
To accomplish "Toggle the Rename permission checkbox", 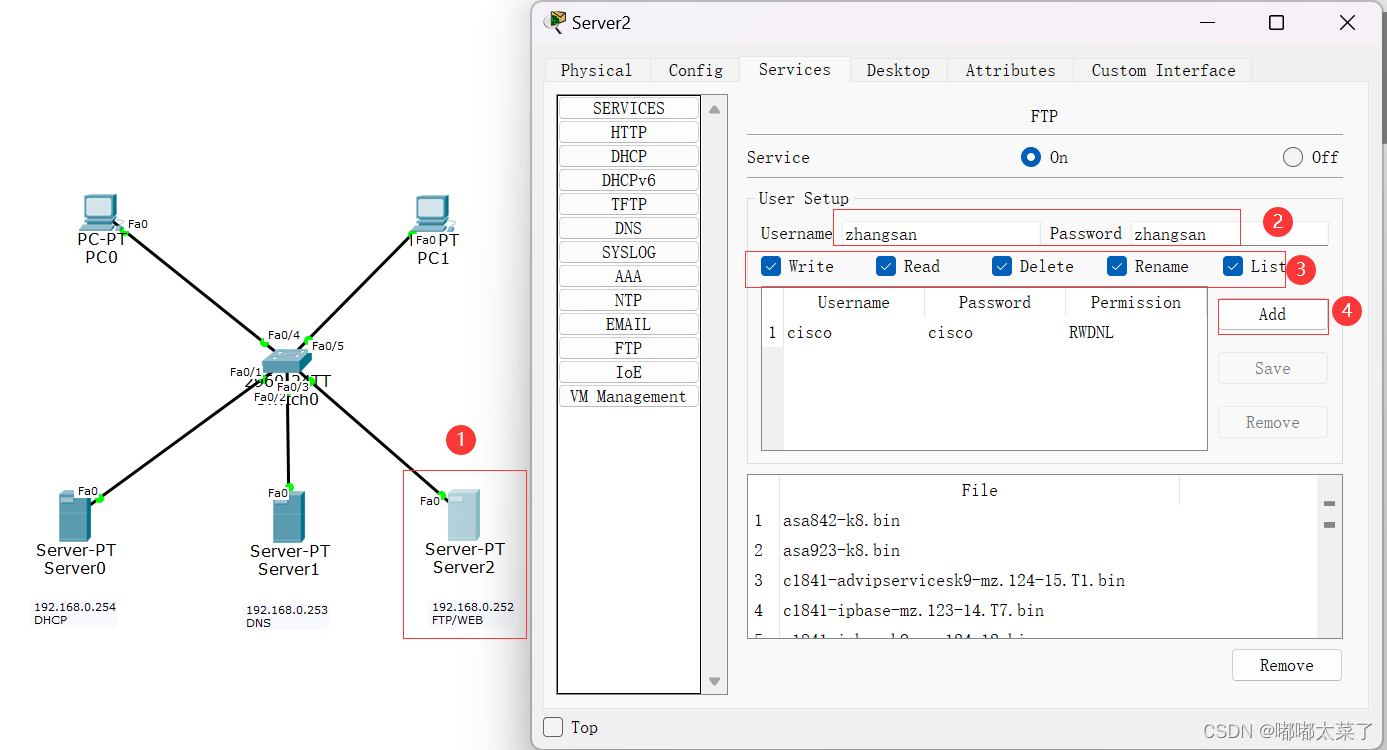I will [1117, 266].
